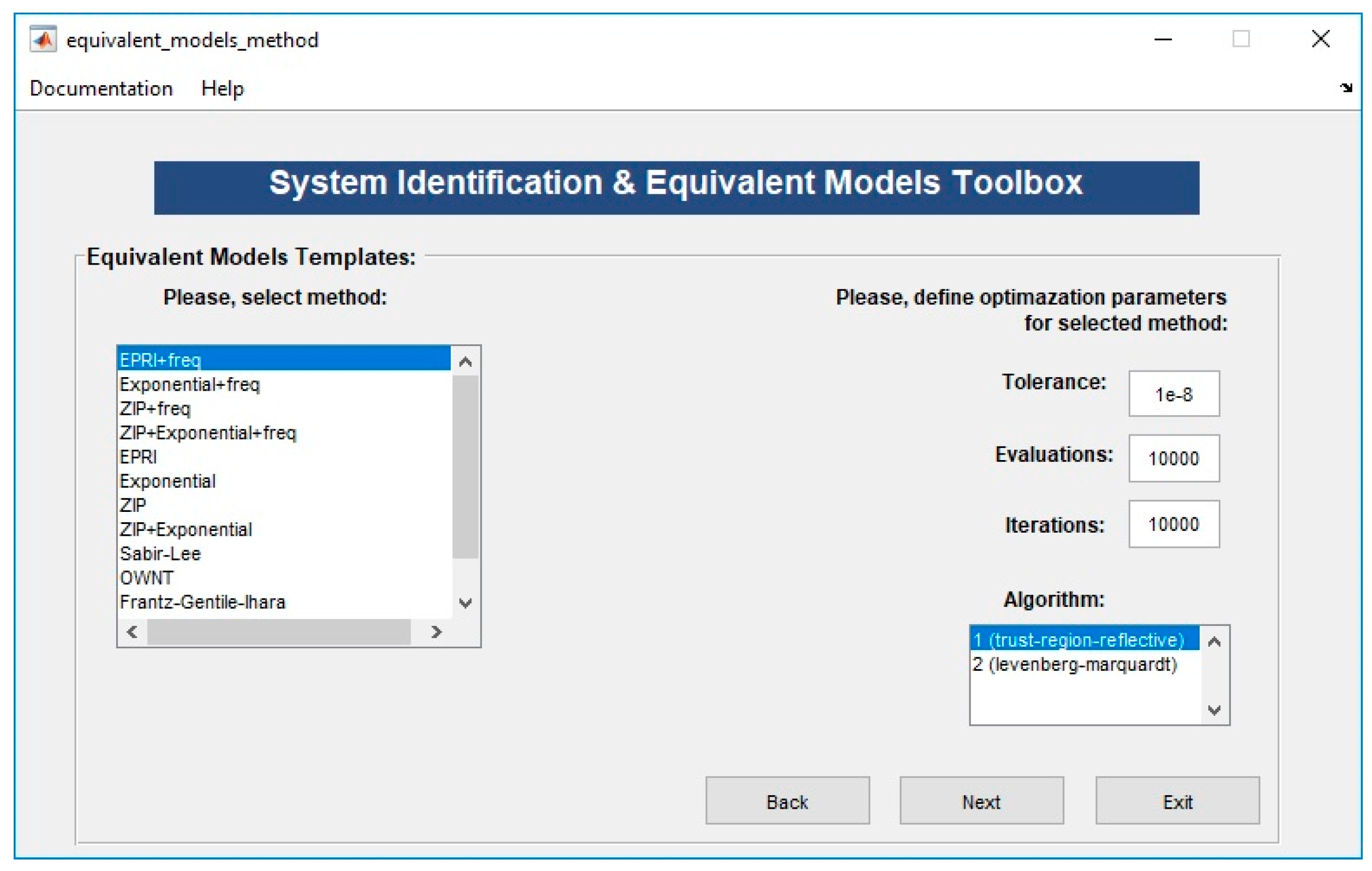
Task: Open the Documentation menu
Action: click(x=101, y=88)
